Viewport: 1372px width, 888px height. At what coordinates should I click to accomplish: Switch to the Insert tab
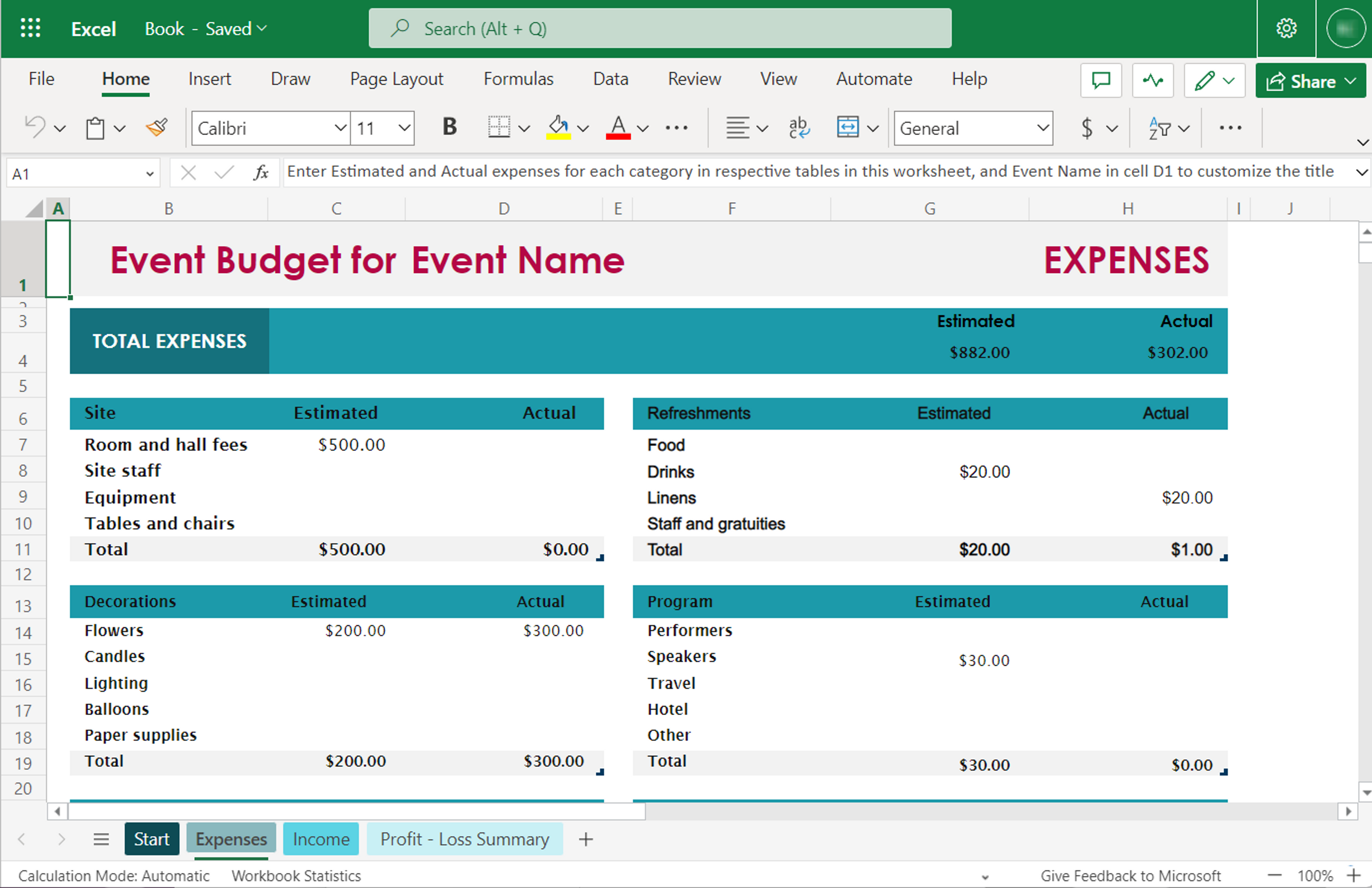point(209,79)
